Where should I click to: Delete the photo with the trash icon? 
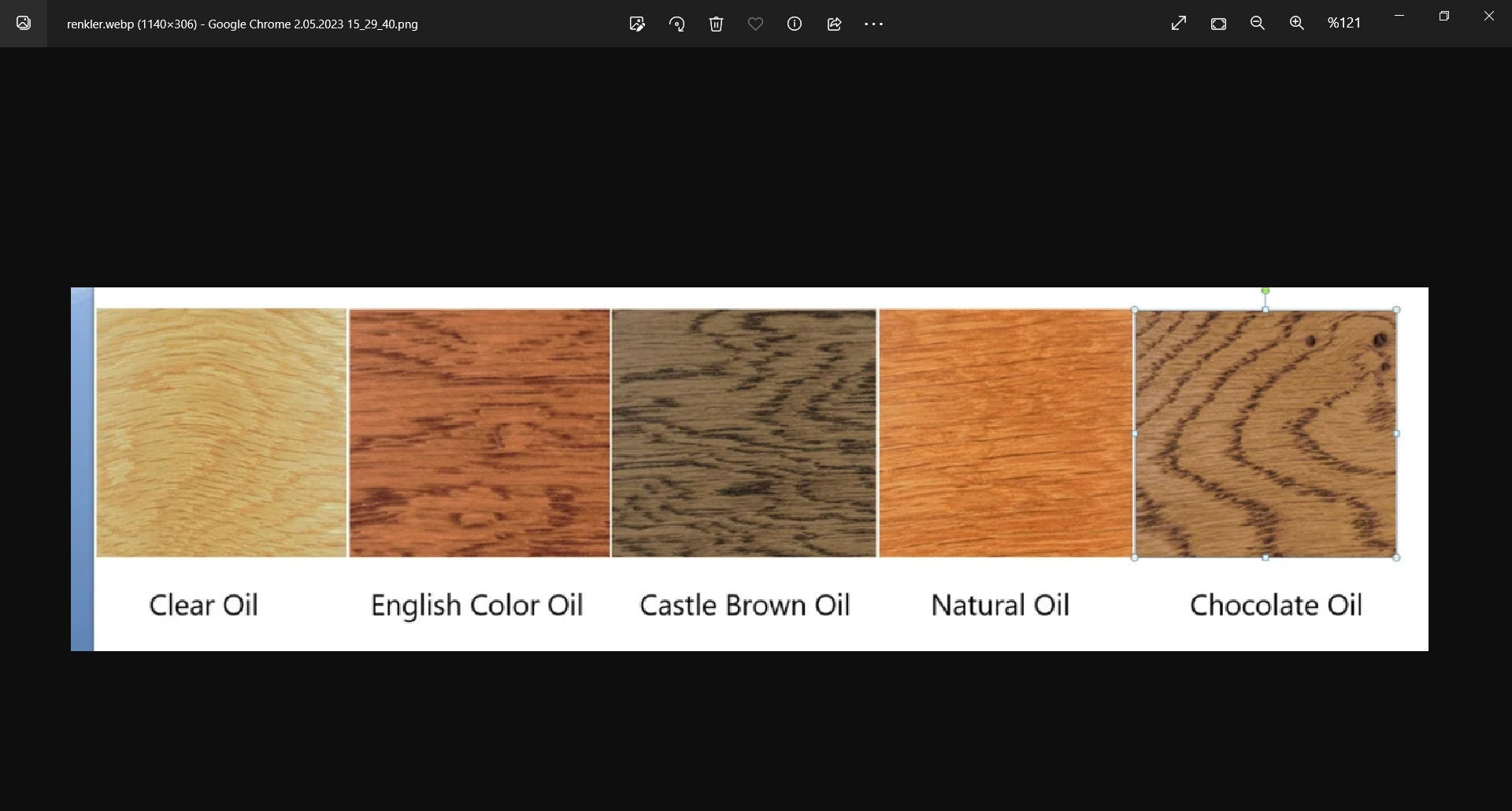point(716,24)
